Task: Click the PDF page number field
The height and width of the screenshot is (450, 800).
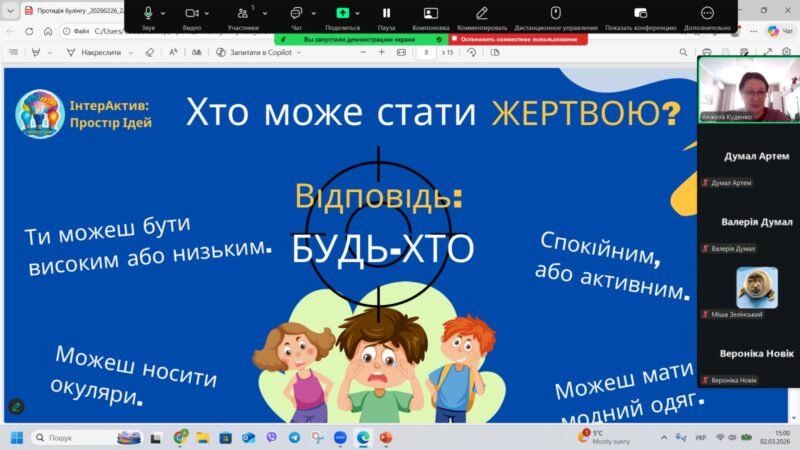Action: [x=428, y=52]
